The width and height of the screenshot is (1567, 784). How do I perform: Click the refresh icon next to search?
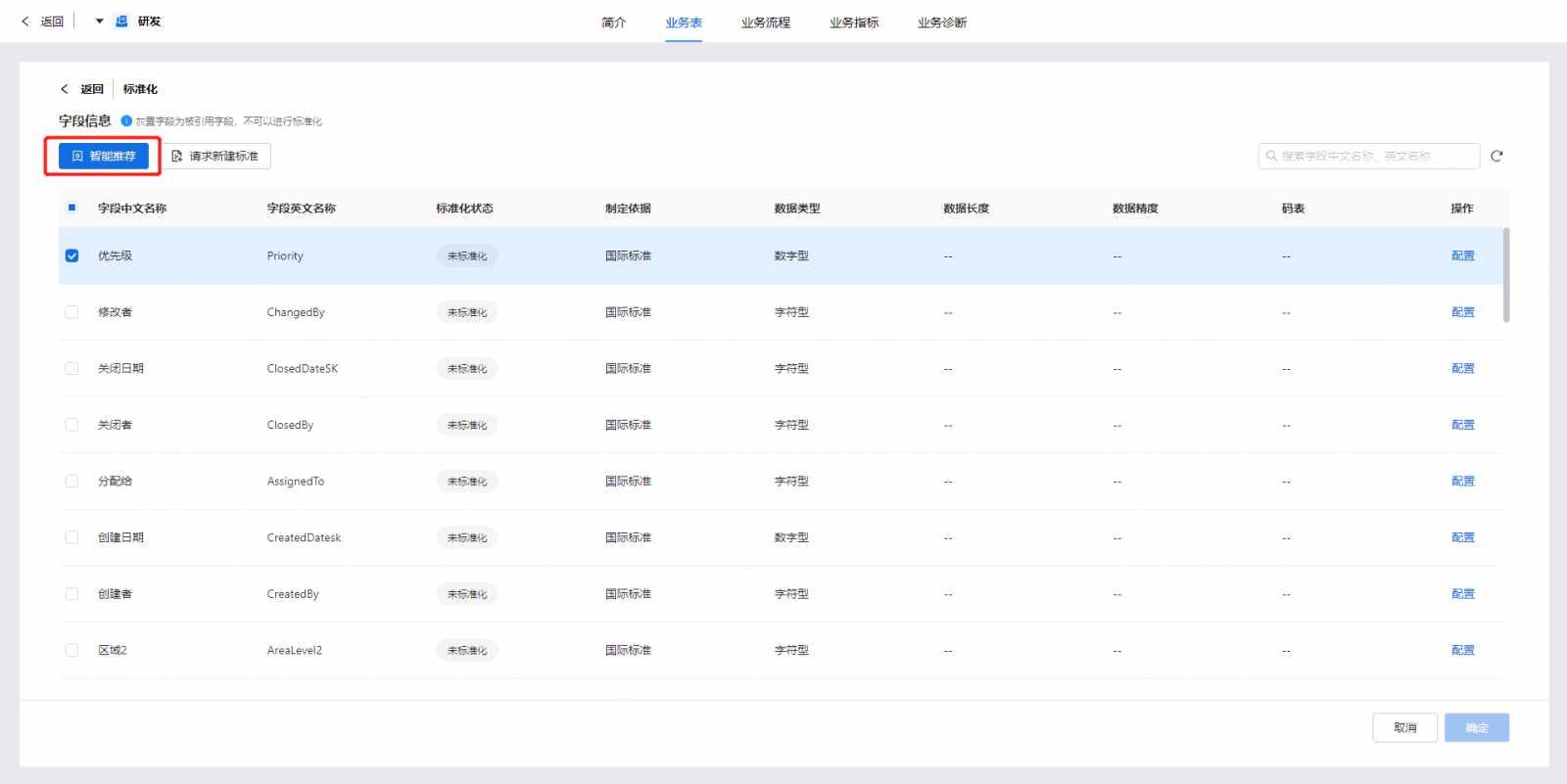click(x=1496, y=156)
